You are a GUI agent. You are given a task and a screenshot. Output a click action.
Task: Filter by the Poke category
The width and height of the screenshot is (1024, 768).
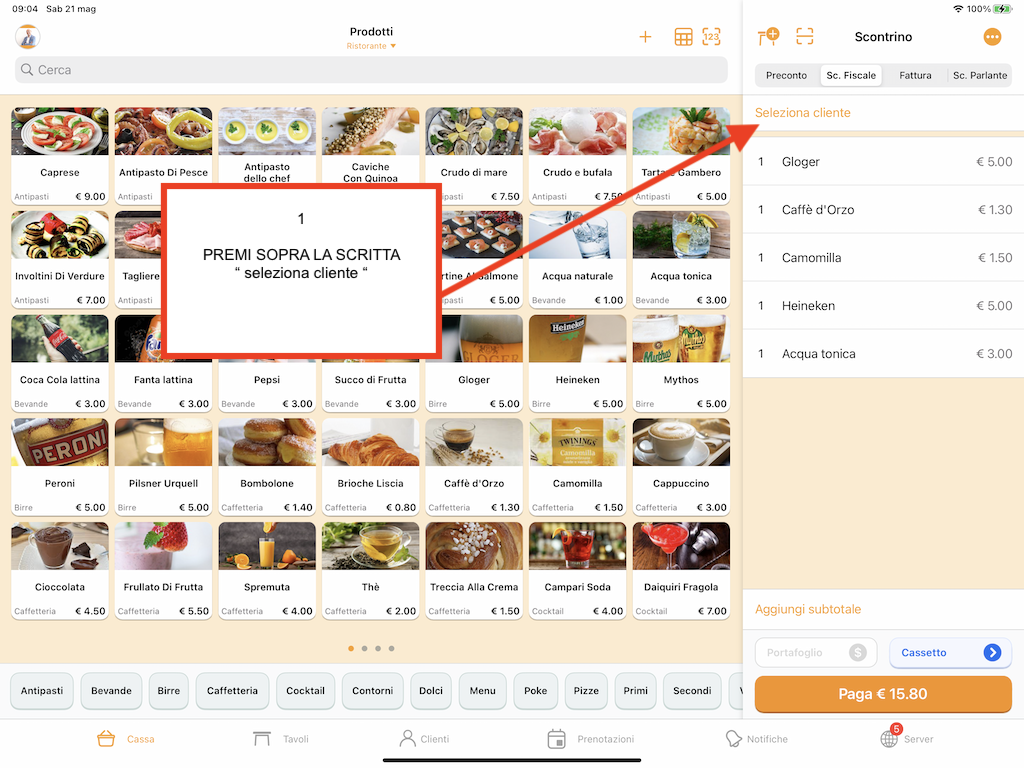536,690
